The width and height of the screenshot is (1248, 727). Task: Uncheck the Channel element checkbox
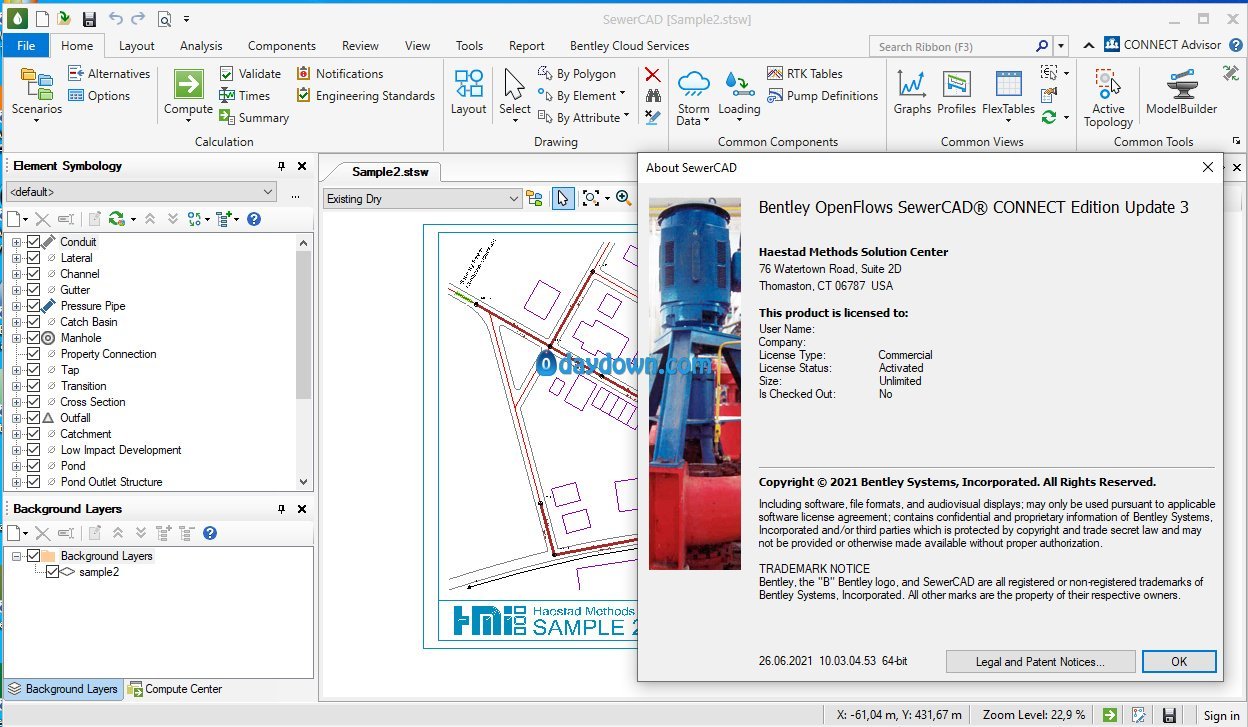click(33, 274)
